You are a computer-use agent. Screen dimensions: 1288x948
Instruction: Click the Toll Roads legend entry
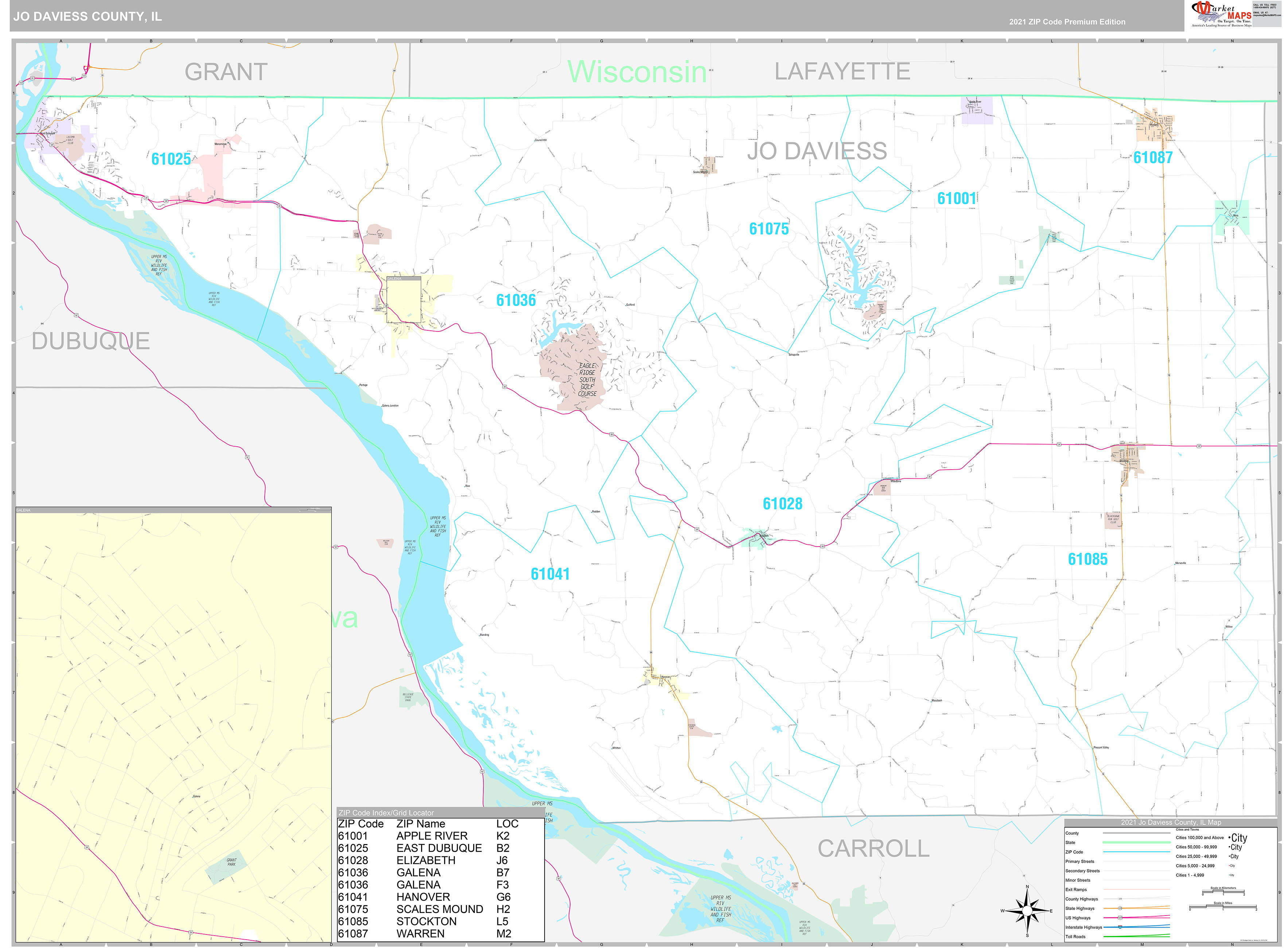coord(1075,937)
